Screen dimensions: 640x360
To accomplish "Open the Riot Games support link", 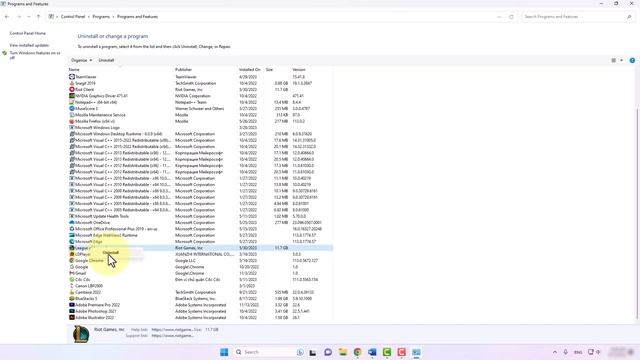I will pyautogui.click(x=173, y=336).
